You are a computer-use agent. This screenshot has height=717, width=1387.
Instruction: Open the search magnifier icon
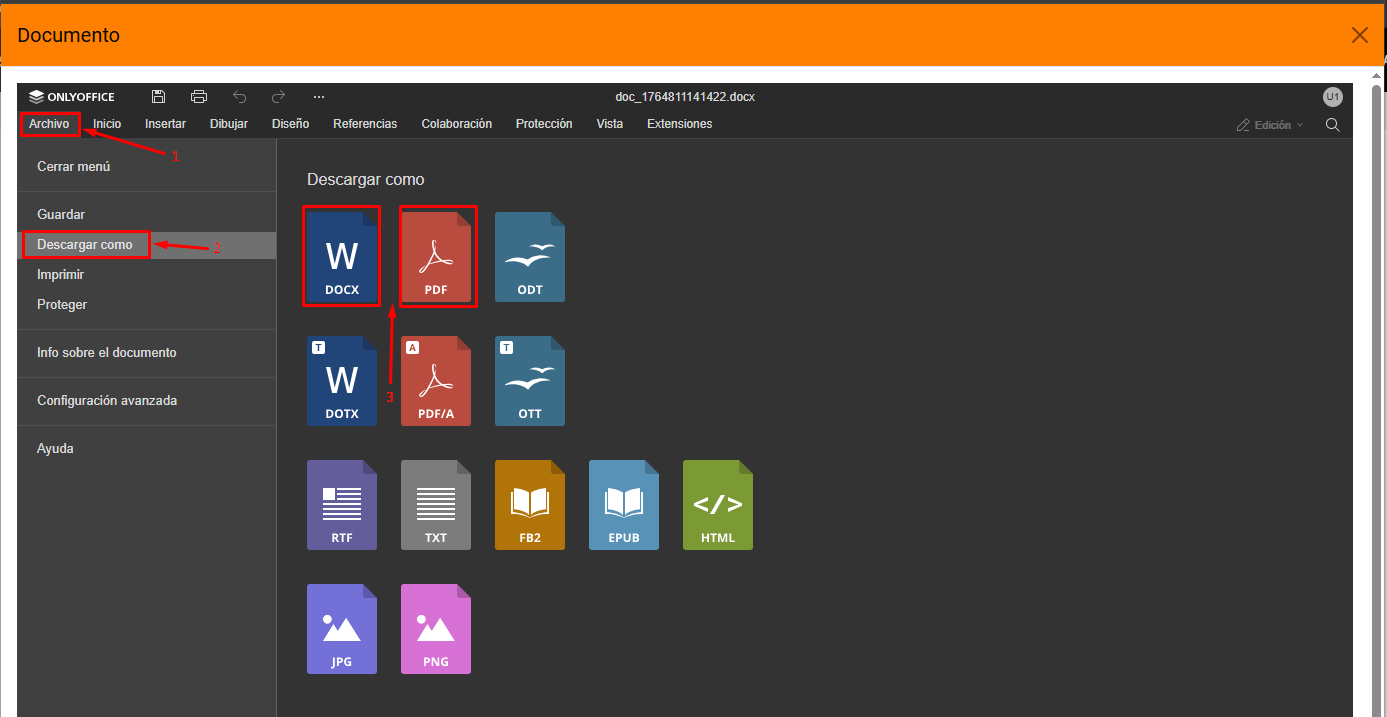tap(1332, 125)
